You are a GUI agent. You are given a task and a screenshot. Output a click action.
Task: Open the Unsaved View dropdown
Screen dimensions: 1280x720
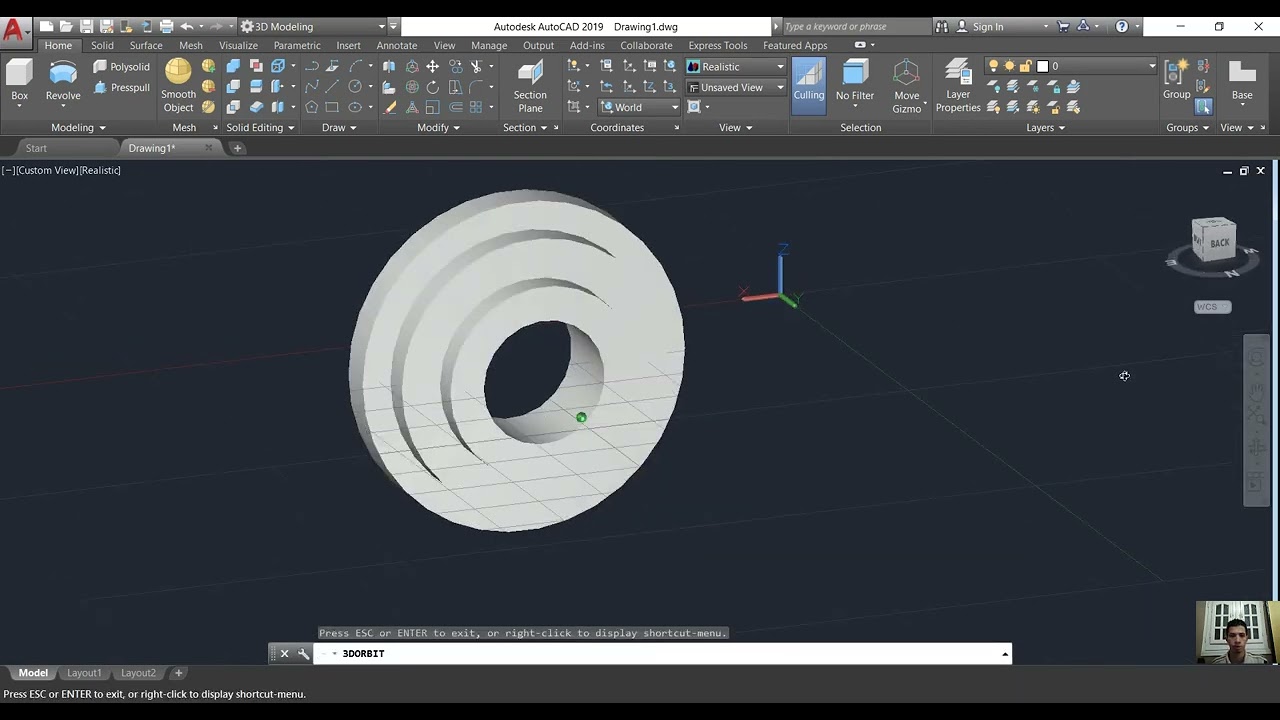click(736, 87)
